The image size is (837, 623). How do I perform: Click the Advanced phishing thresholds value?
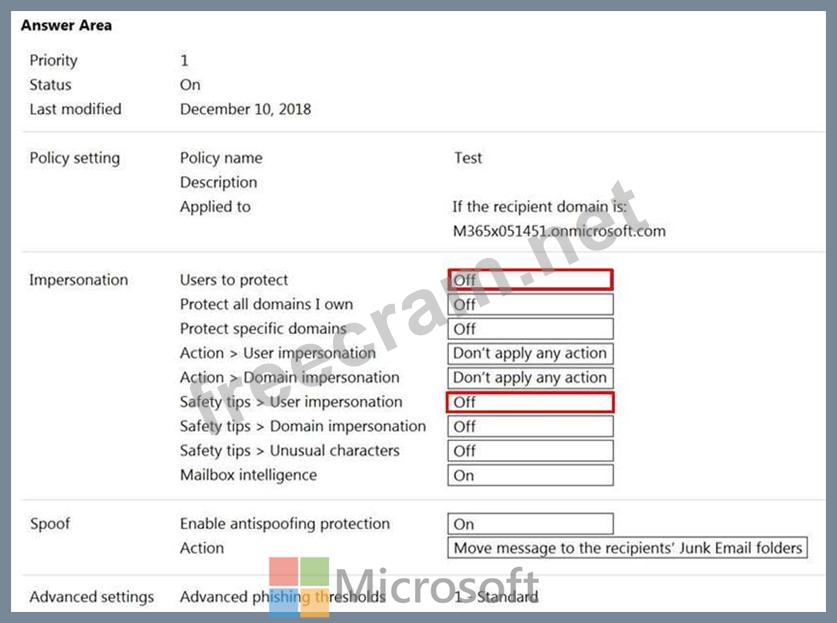pos(496,597)
